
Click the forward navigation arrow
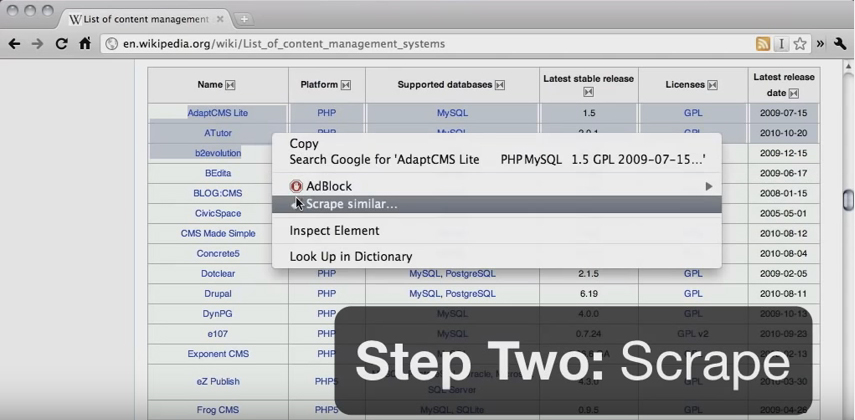(37, 44)
